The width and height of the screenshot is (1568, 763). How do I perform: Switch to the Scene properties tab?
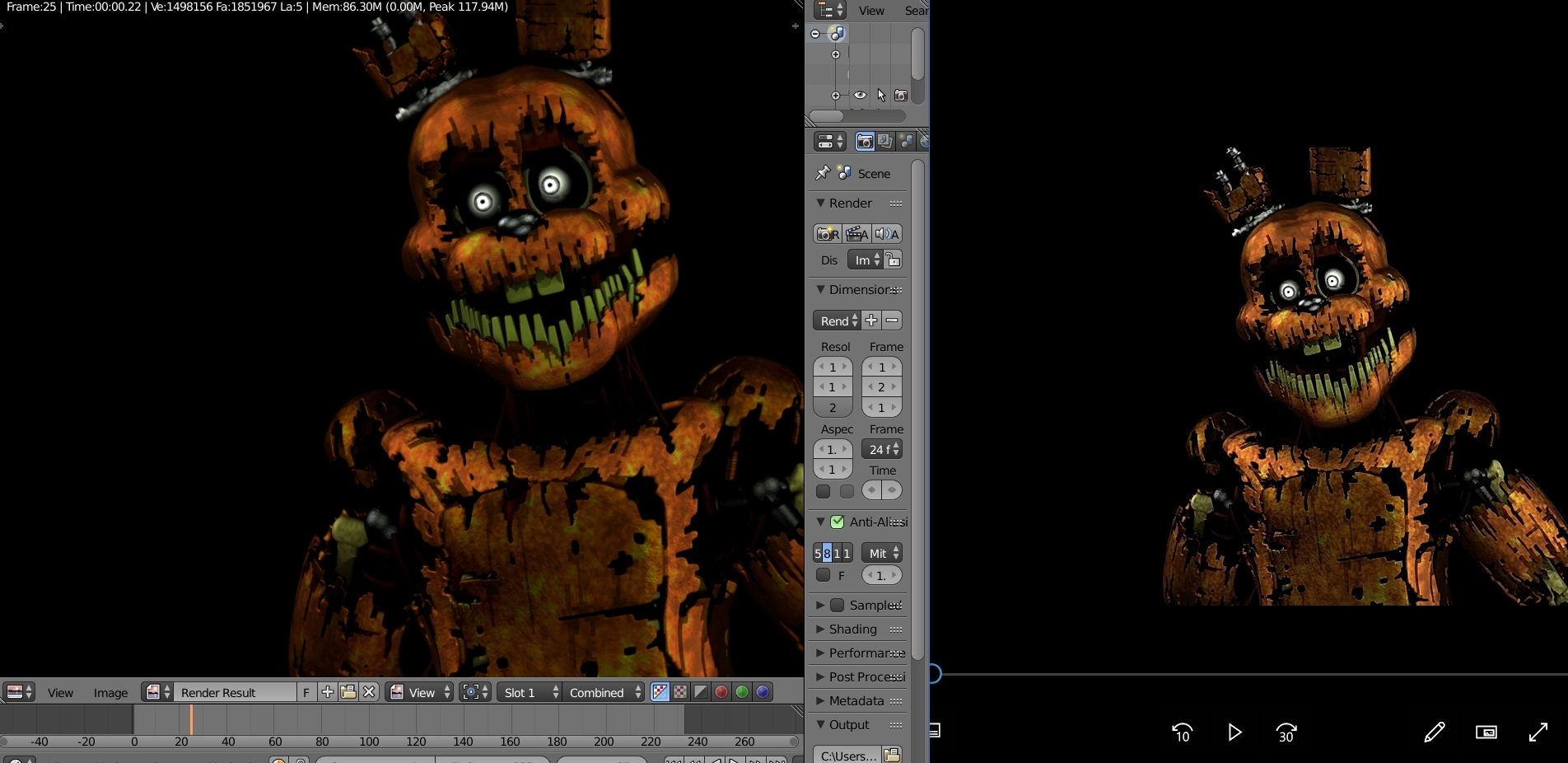[906, 142]
